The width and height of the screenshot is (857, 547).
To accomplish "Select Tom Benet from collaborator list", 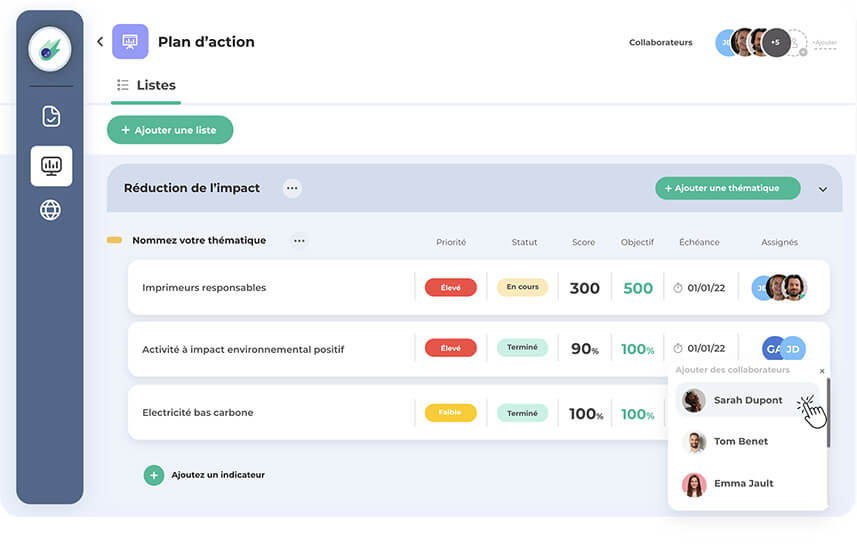I will (x=740, y=442).
